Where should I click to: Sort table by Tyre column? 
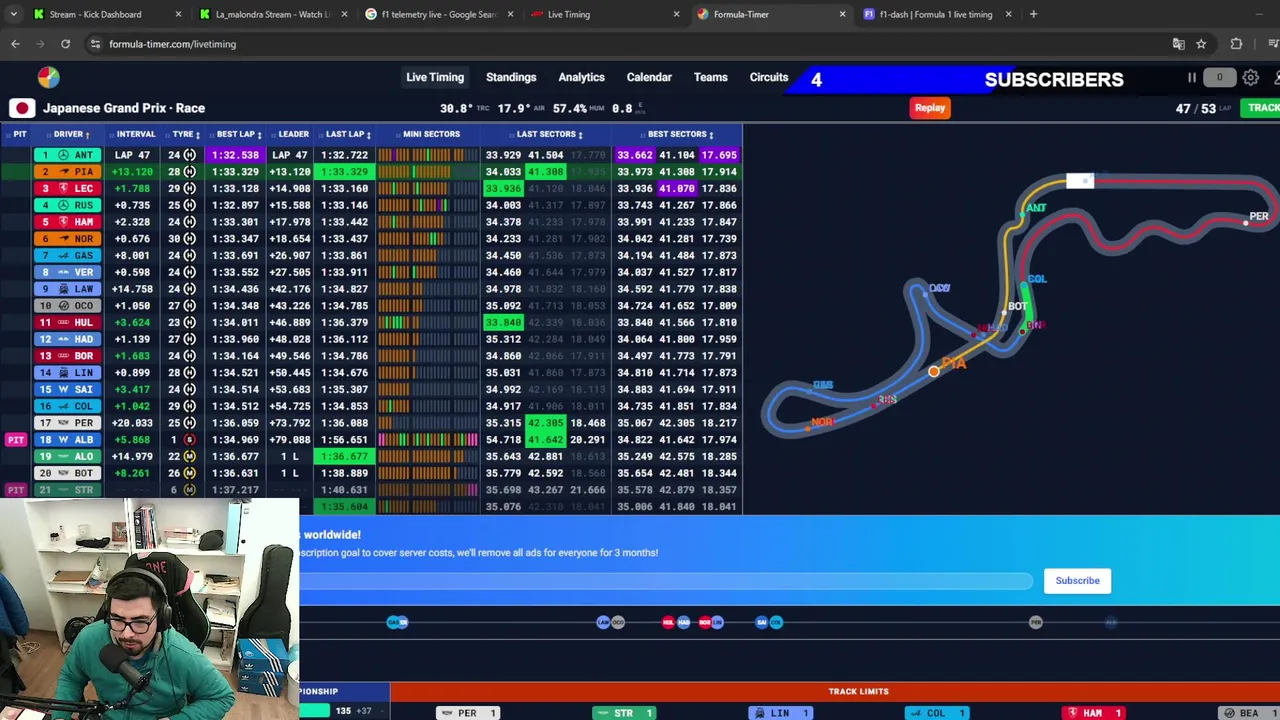(x=186, y=134)
